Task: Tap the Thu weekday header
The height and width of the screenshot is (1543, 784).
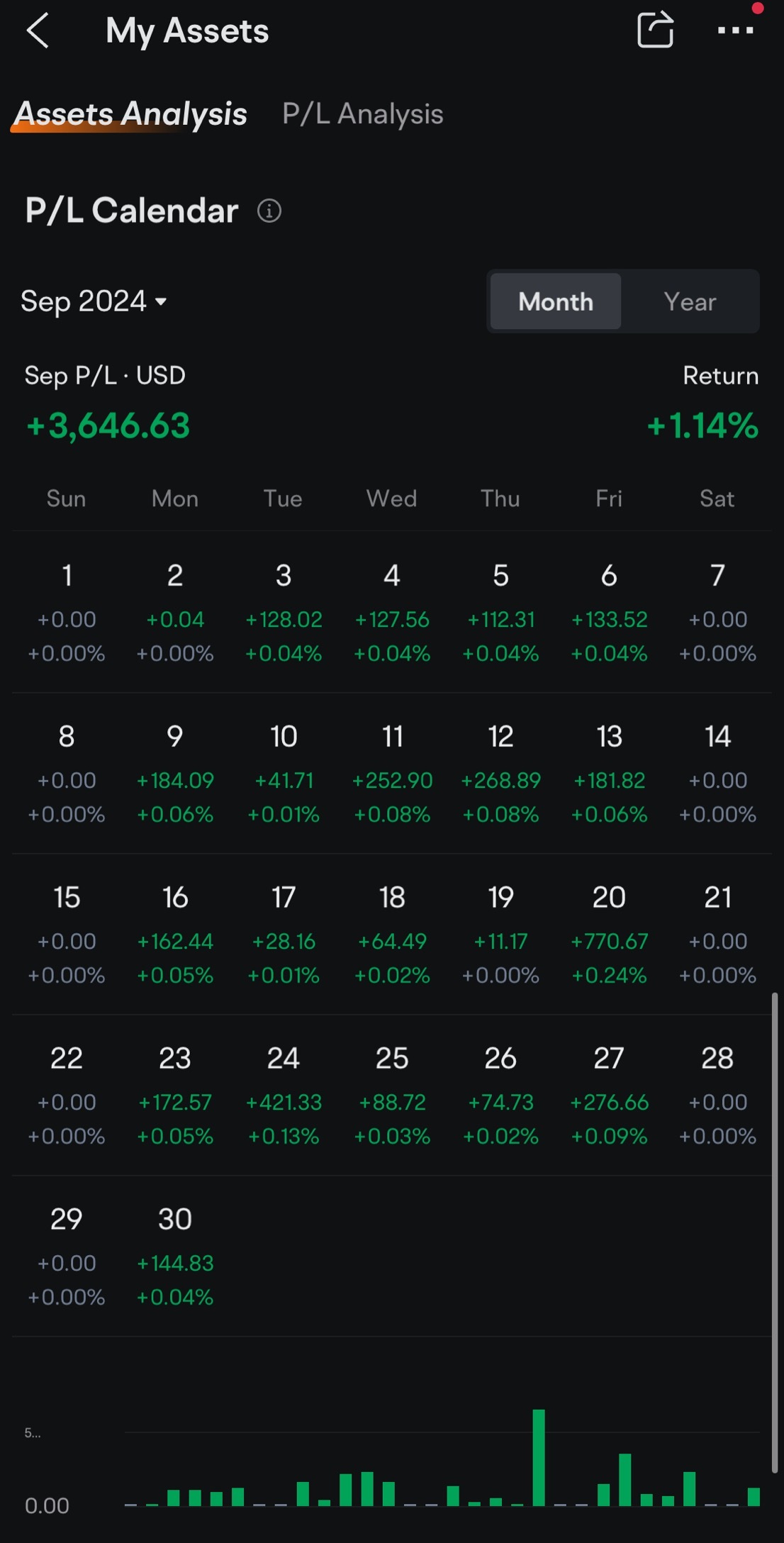Action: [500, 498]
